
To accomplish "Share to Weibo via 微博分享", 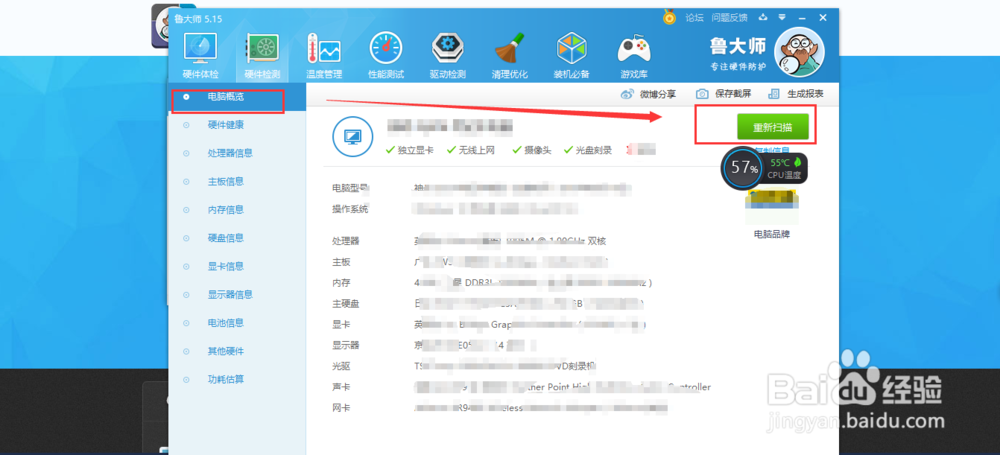I will click(648, 94).
